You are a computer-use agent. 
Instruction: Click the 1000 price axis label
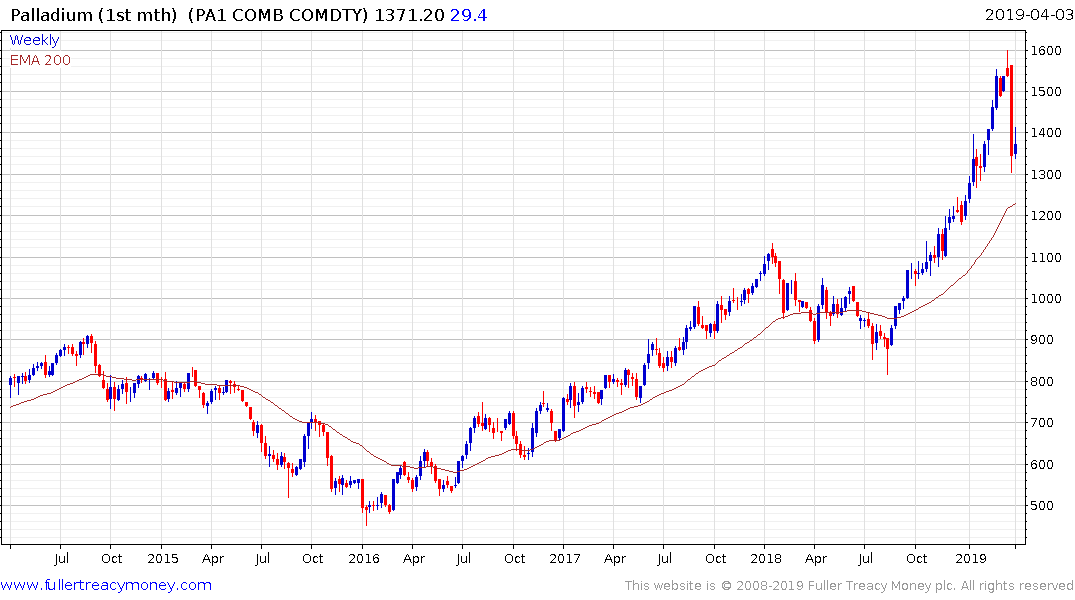click(x=1046, y=299)
